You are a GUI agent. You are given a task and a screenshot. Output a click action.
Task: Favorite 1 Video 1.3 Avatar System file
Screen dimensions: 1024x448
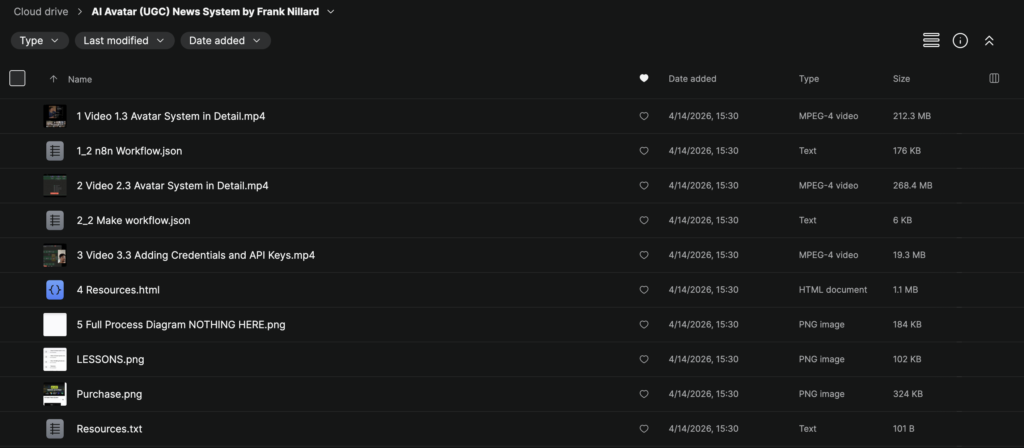644,116
